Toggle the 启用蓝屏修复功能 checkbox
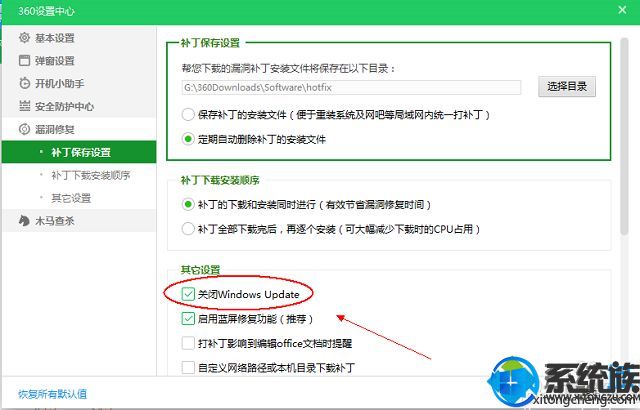This screenshot has height=410, width=640. 188,318
